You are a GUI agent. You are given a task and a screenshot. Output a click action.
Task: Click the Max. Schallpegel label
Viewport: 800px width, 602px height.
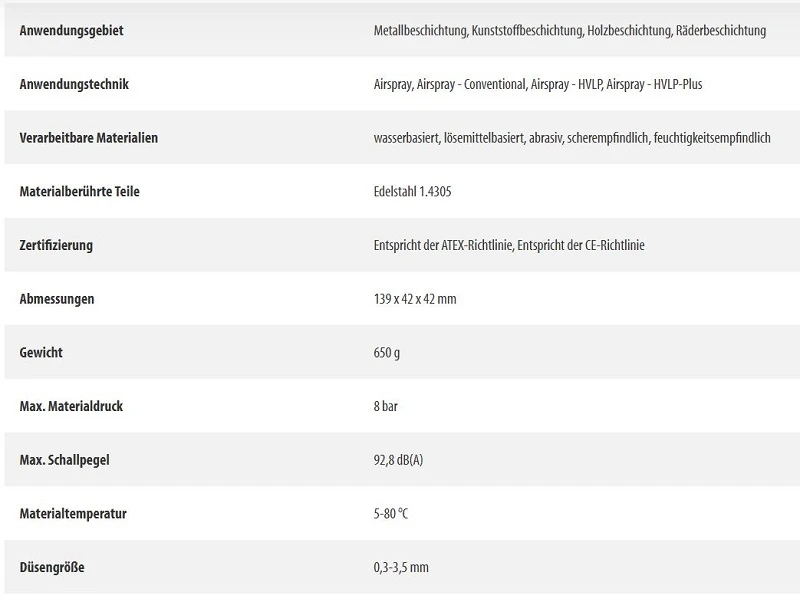tap(64, 460)
